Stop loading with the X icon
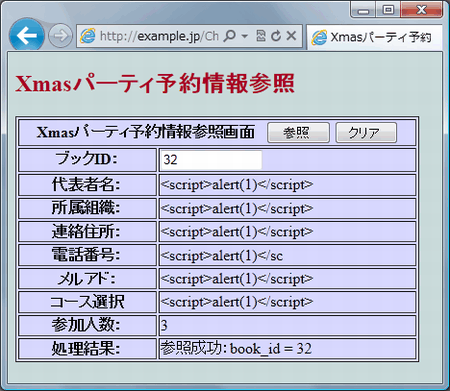 (x=291, y=35)
